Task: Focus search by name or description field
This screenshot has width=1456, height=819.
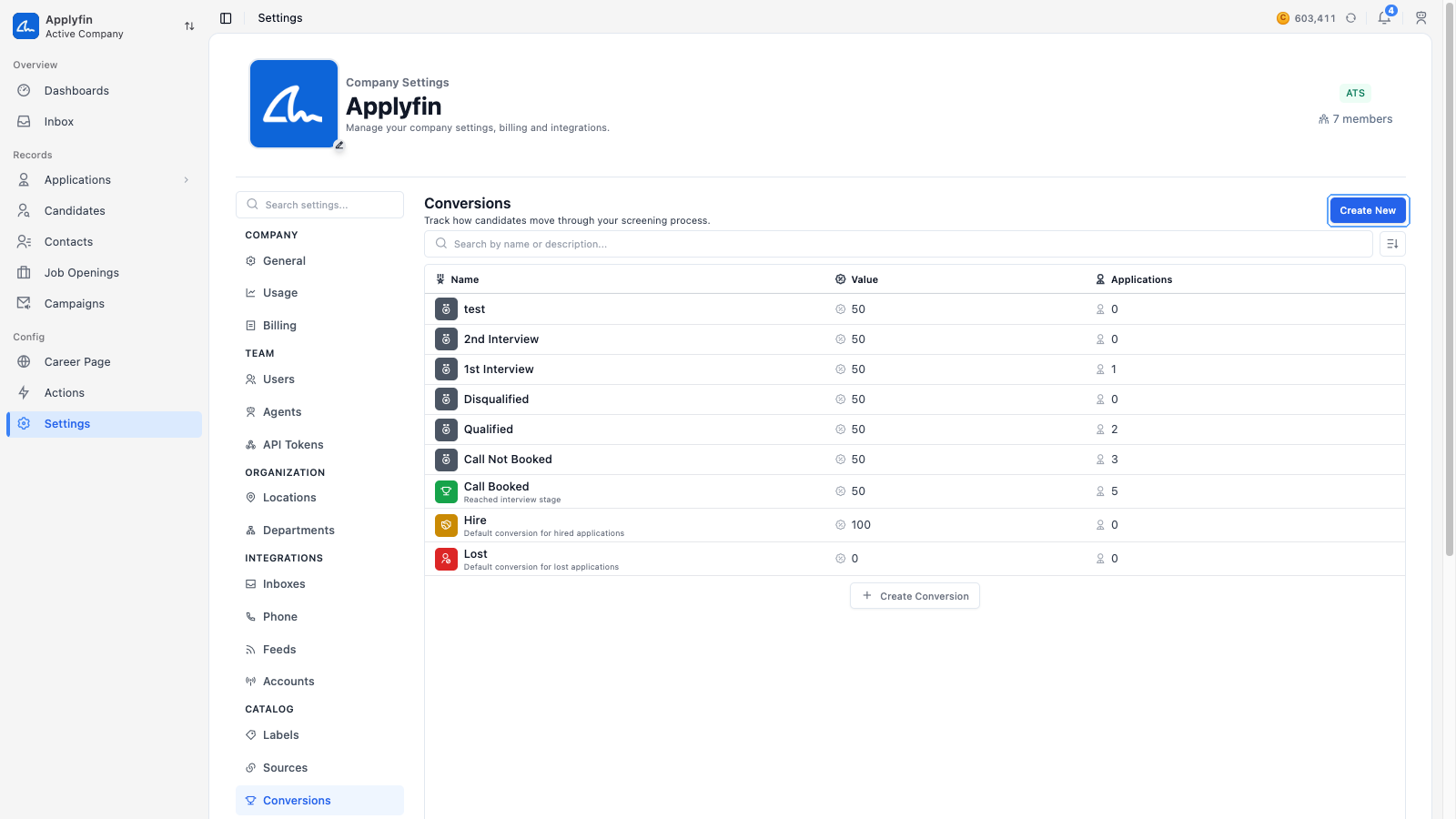Action: (898, 244)
